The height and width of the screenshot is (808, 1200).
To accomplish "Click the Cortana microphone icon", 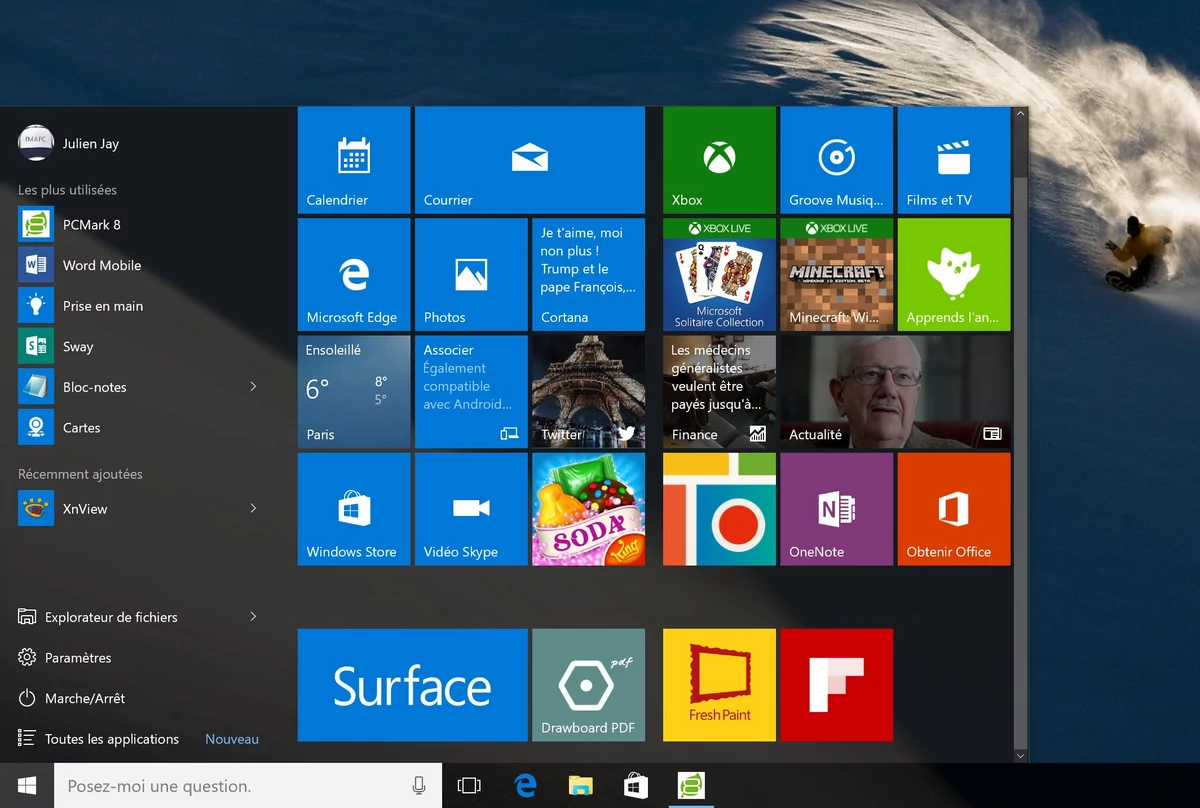I will 419,786.
